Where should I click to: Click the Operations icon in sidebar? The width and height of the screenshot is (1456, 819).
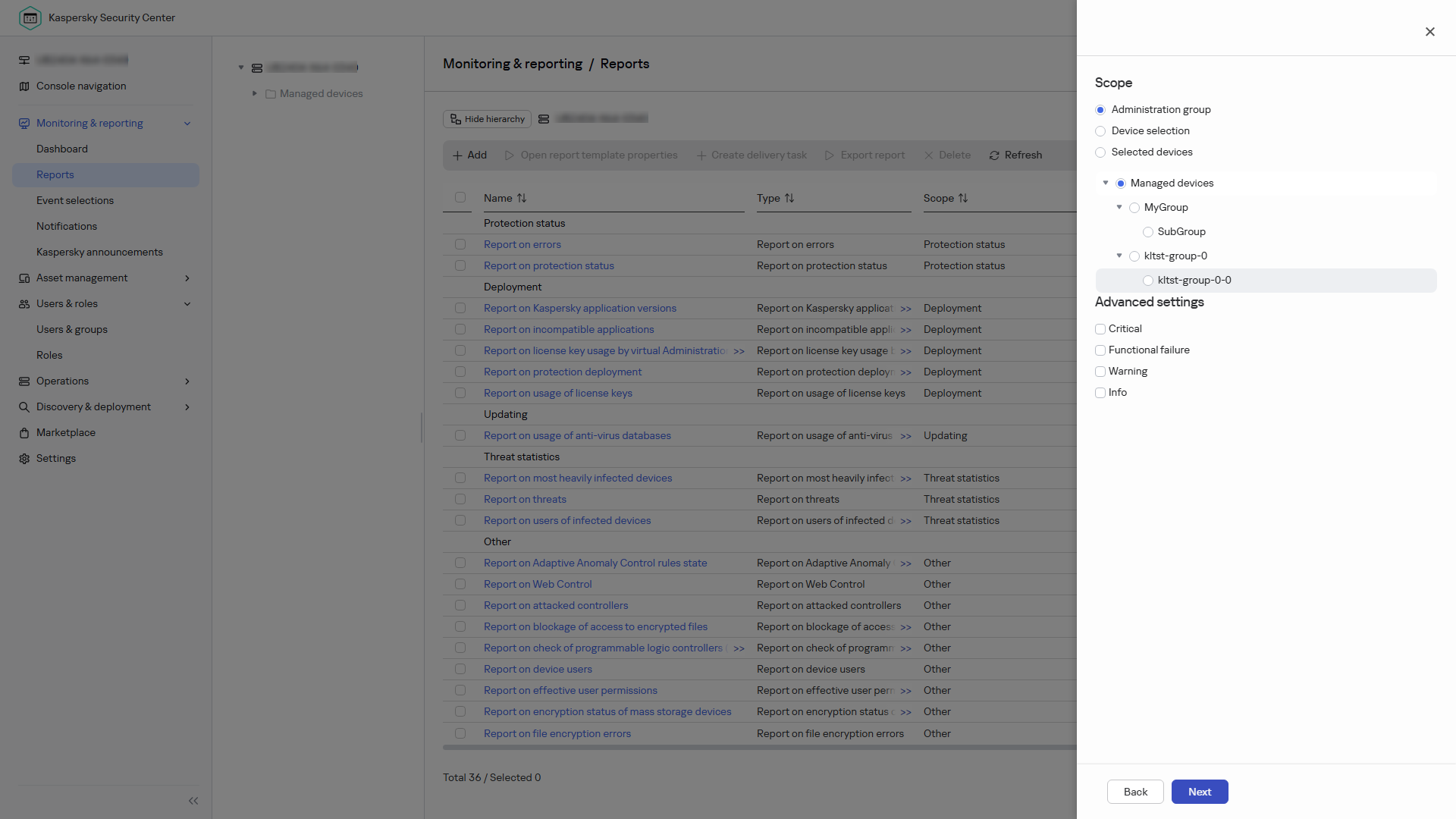24,381
